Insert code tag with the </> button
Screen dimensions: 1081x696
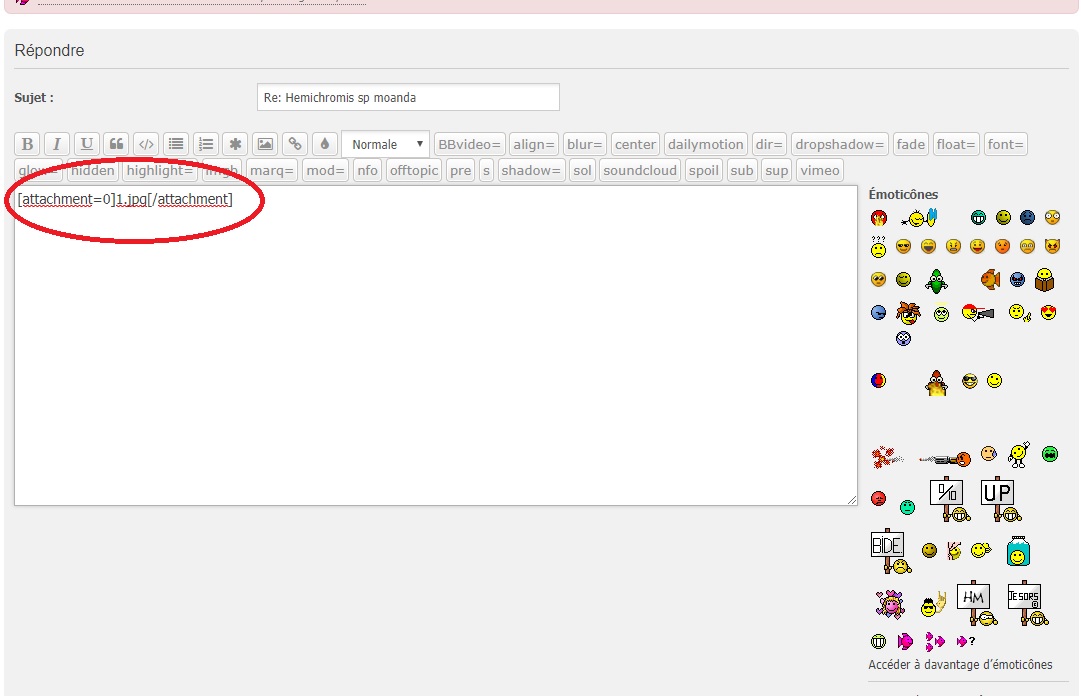point(146,144)
